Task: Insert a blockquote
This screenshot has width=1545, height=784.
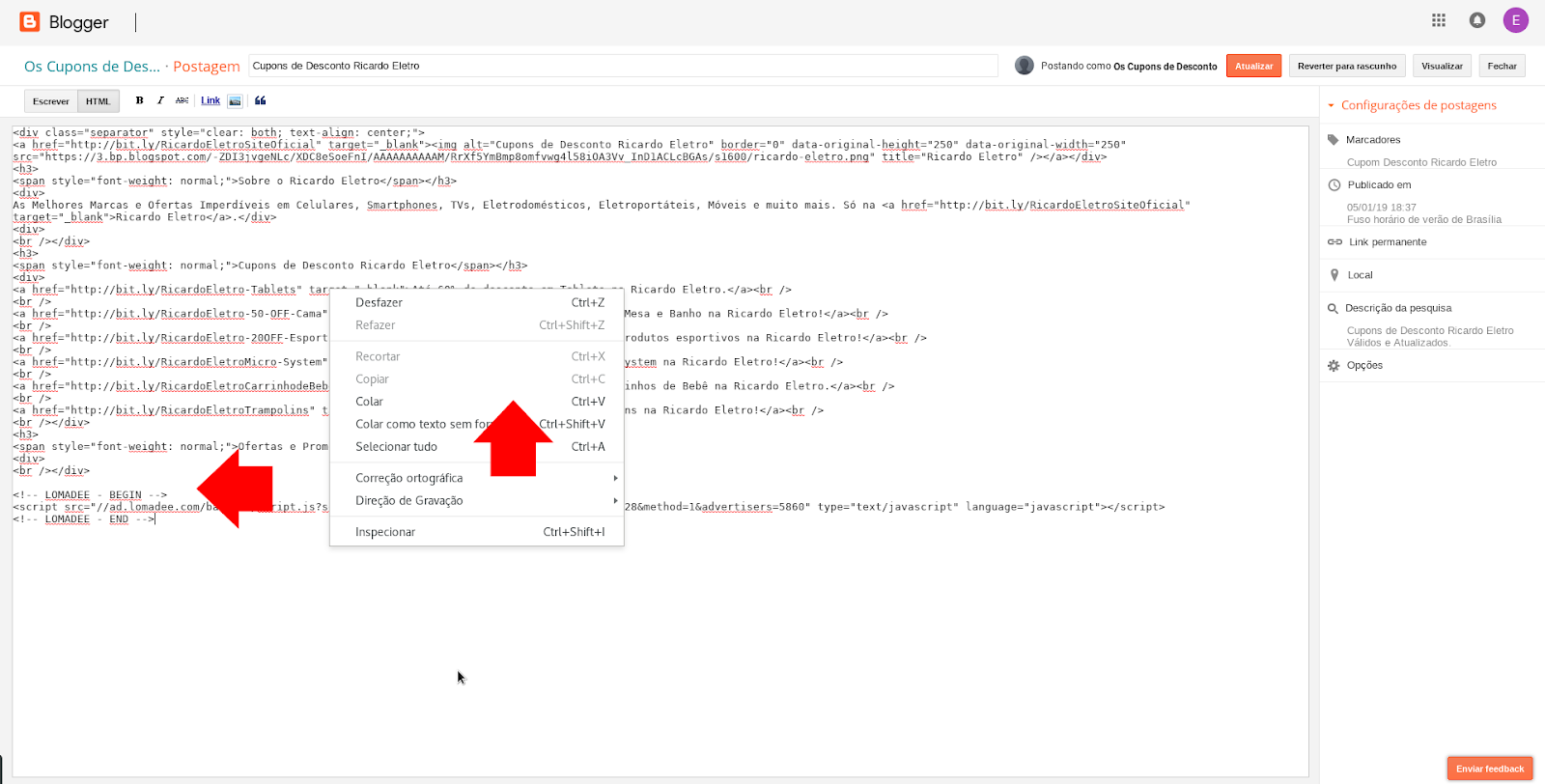Action: click(x=260, y=100)
